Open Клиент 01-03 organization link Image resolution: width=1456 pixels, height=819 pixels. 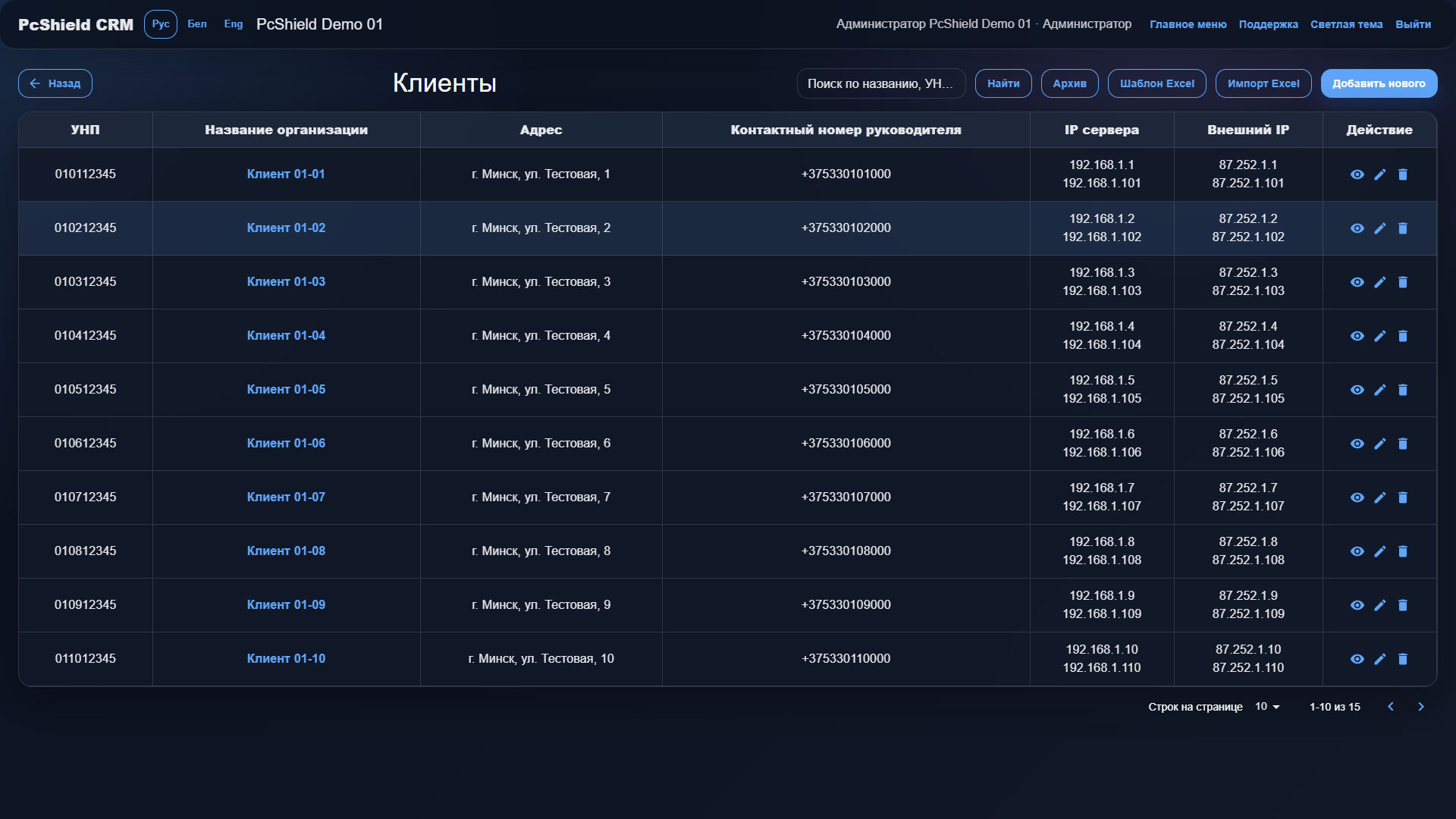point(286,282)
